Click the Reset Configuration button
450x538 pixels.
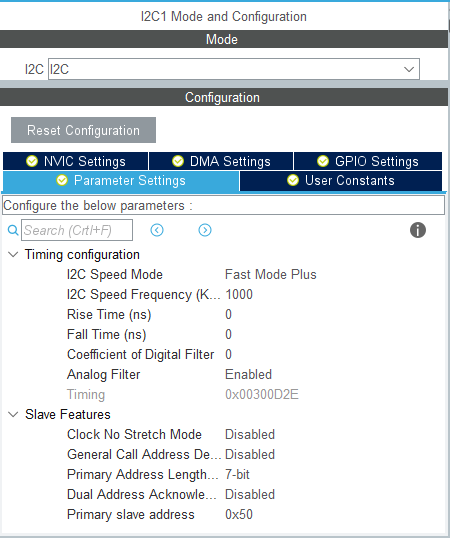[x=83, y=130]
